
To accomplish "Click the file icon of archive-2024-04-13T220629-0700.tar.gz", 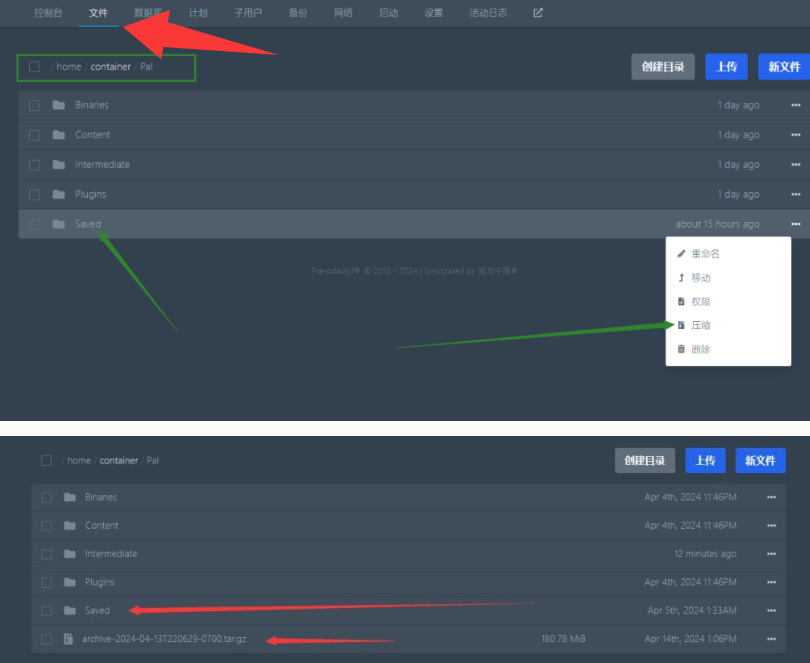I will tap(69, 638).
